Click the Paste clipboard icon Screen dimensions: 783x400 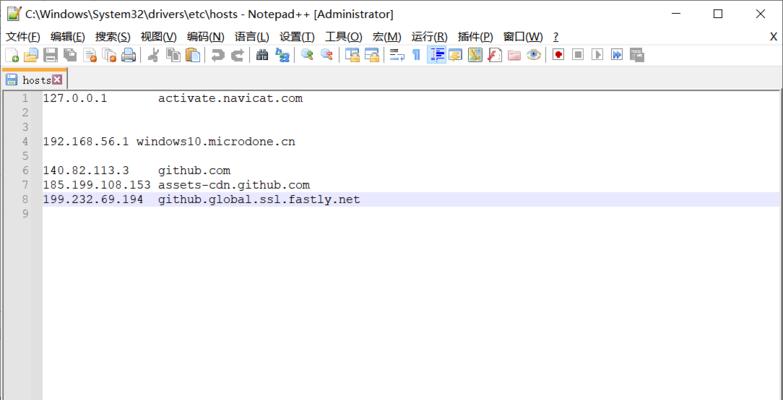(x=192, y=55)
